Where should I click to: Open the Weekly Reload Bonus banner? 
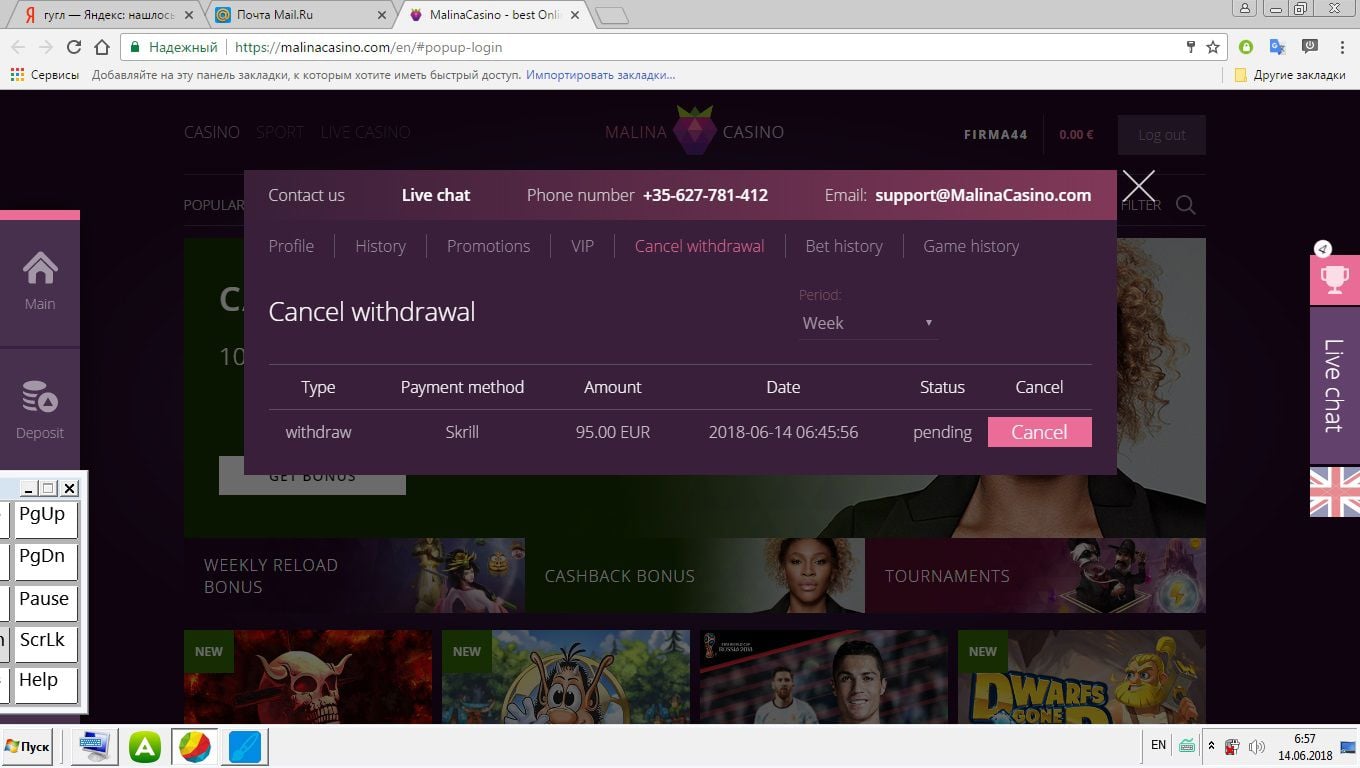(354, 576)
